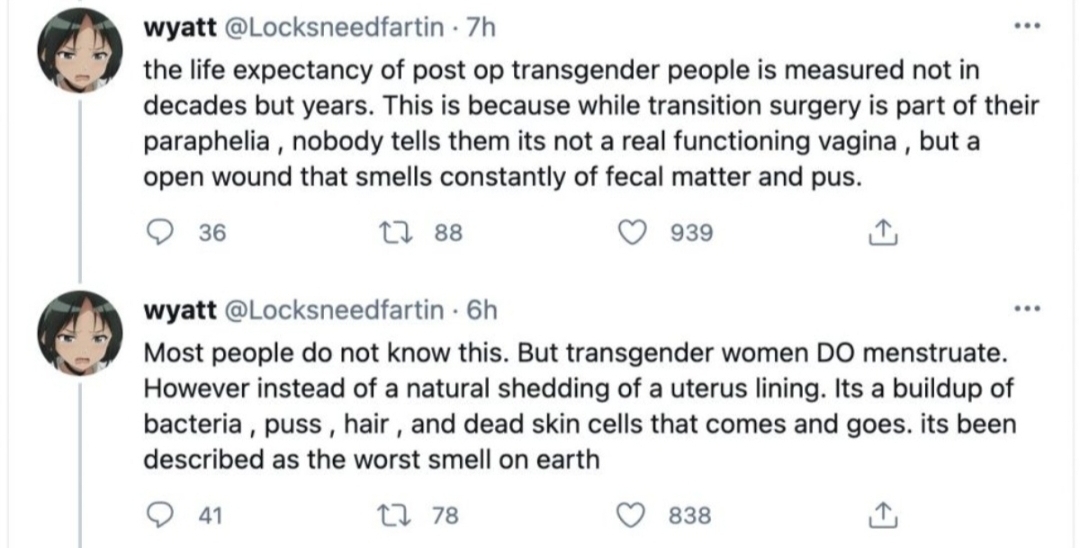Click the @Locksneedfartin handle on the 6h tweet
The image size is (1080, 548).
(332, 310)
